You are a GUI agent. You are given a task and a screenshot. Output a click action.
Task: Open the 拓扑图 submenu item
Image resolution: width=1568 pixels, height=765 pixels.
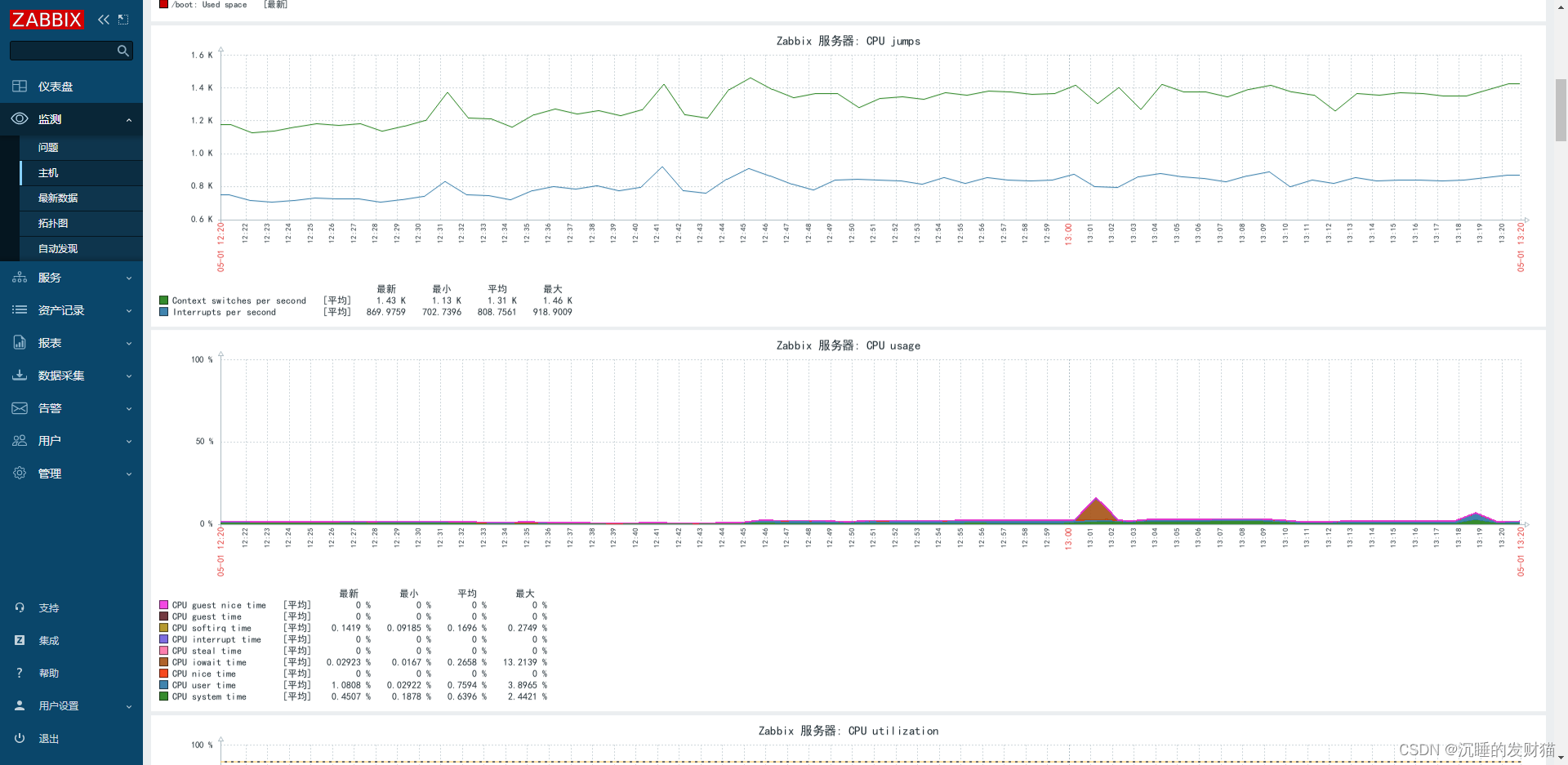(81, 224)
